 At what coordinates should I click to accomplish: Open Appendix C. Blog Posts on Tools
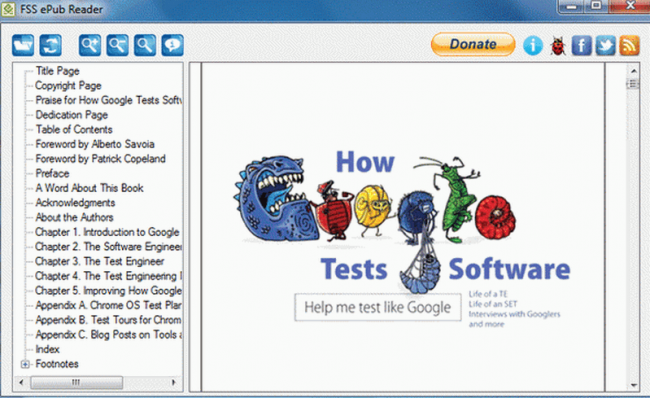pyautogui.click(x=108, y=335)
